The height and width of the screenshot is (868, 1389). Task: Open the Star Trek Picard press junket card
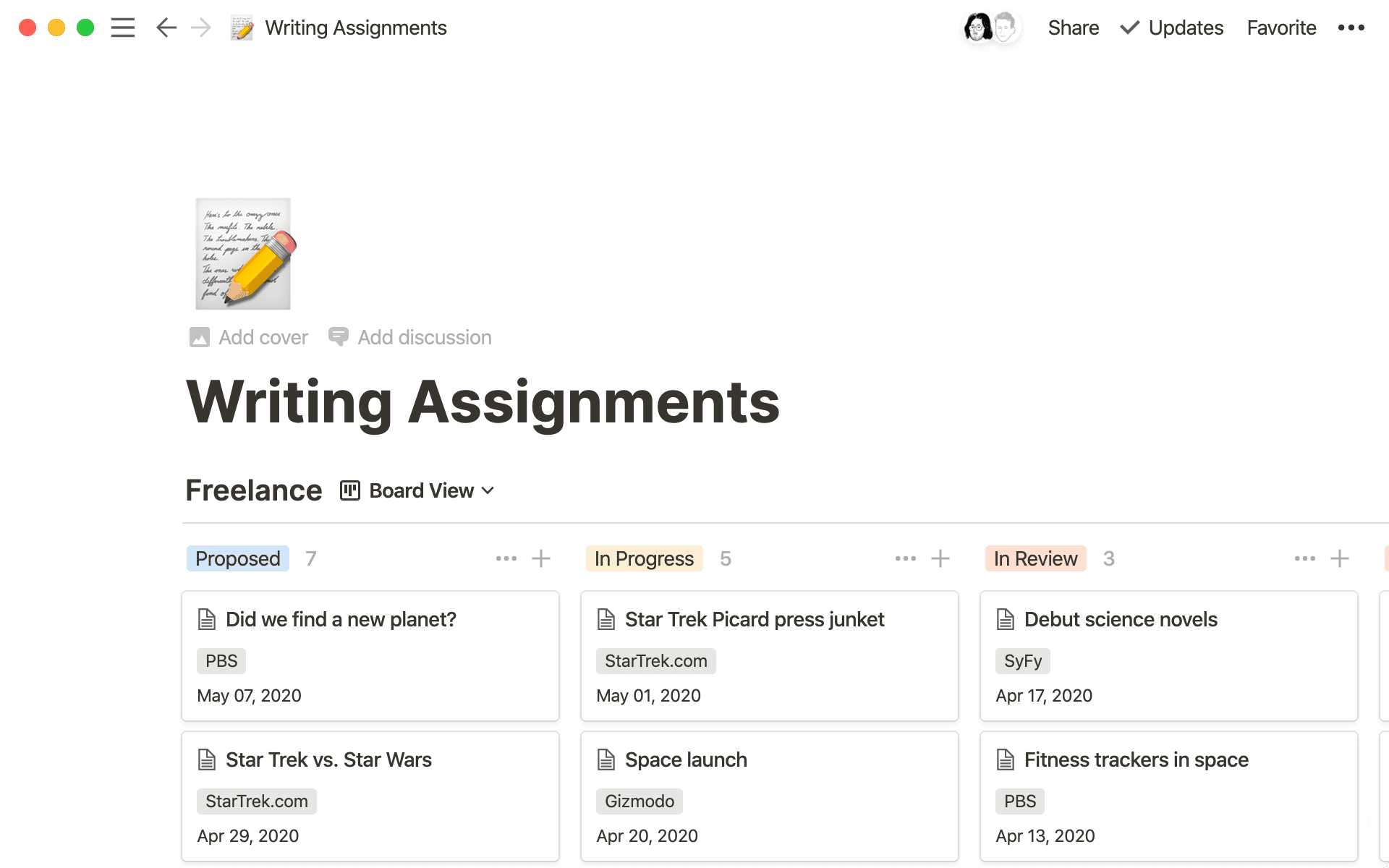pyautogui.click(x=754, y=619)
